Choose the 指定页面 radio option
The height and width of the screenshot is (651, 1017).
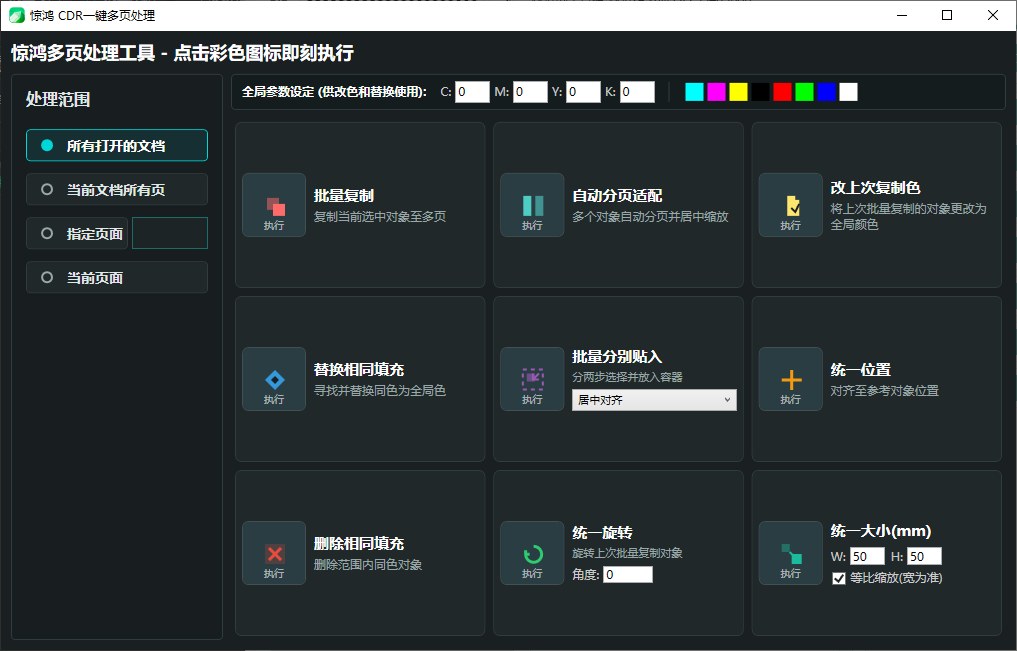78,233
